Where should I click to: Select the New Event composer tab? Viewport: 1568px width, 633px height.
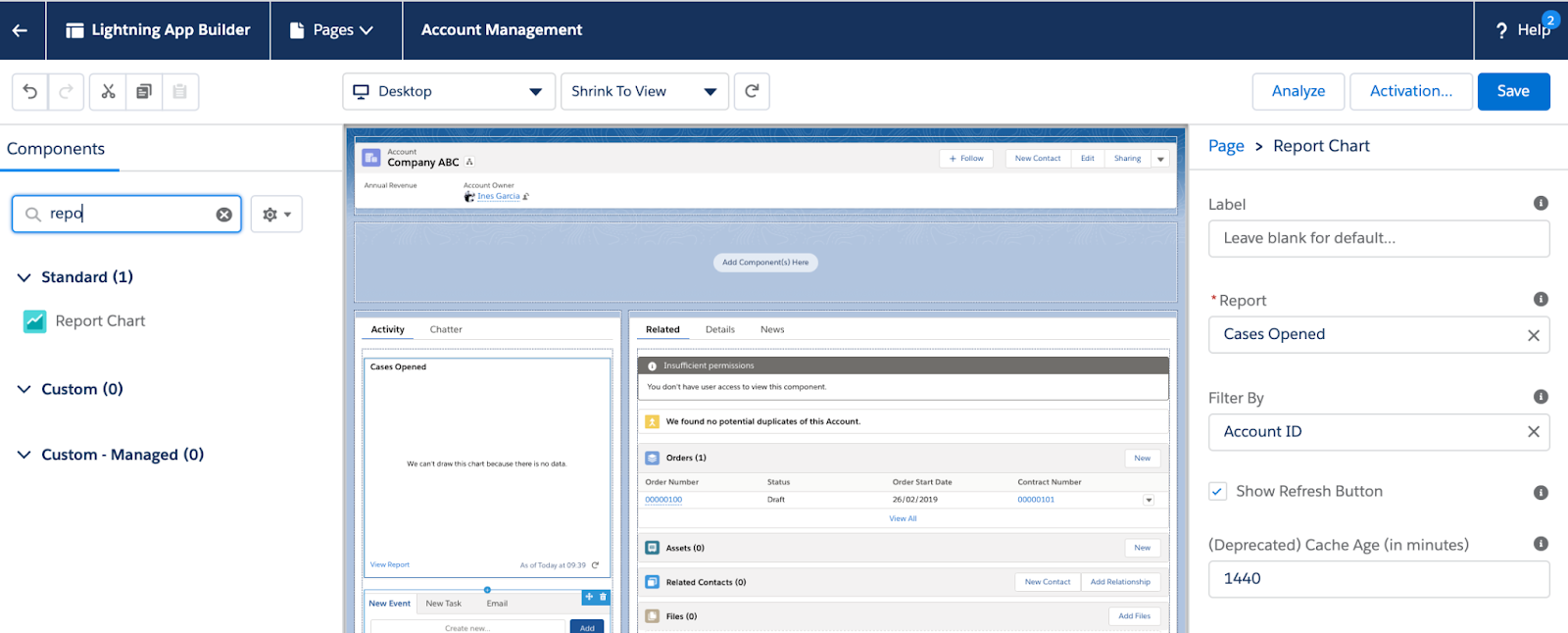tap(390, 604)
